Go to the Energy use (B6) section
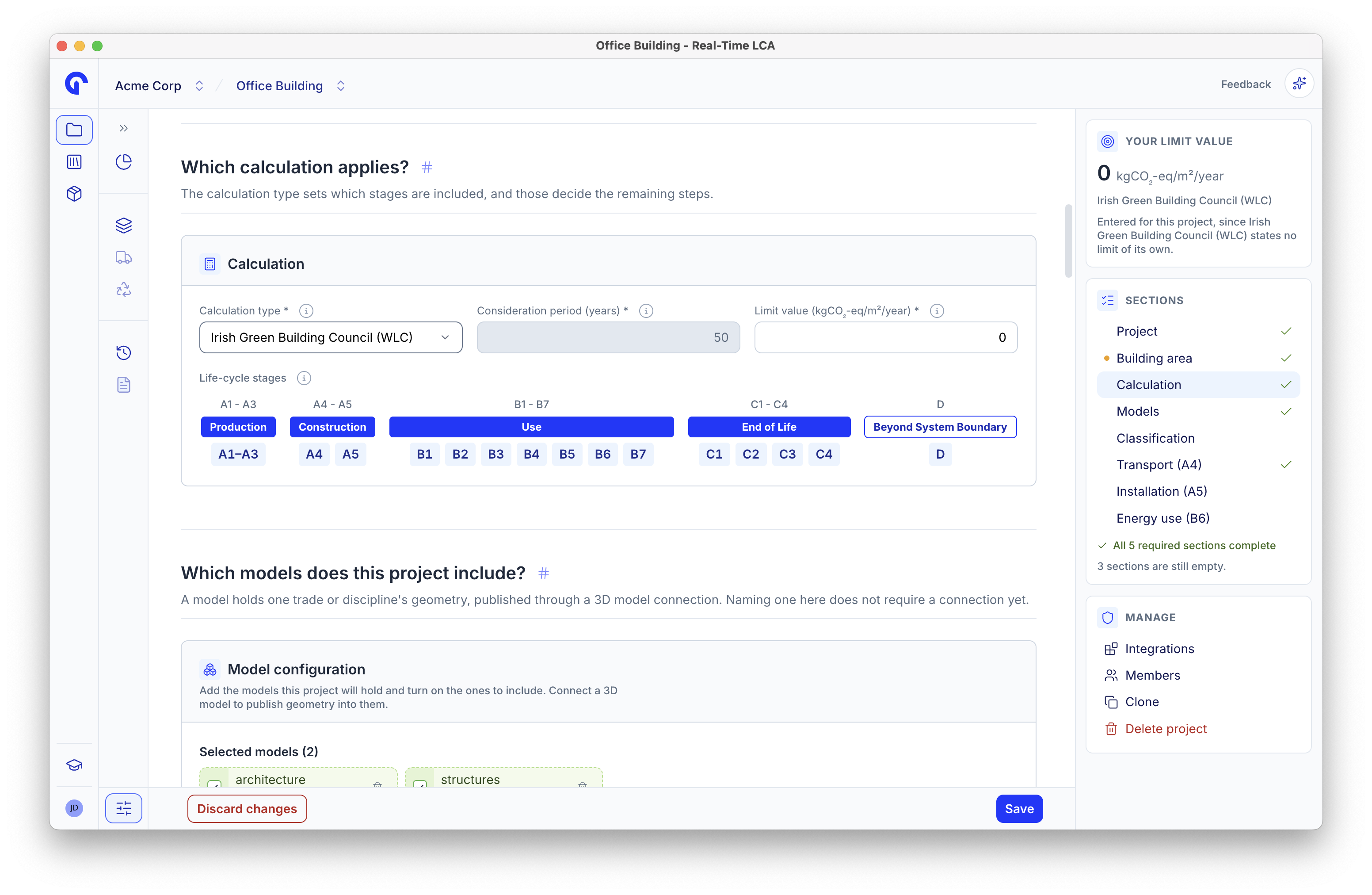The image size is (1372, 895). [1198, 518]
